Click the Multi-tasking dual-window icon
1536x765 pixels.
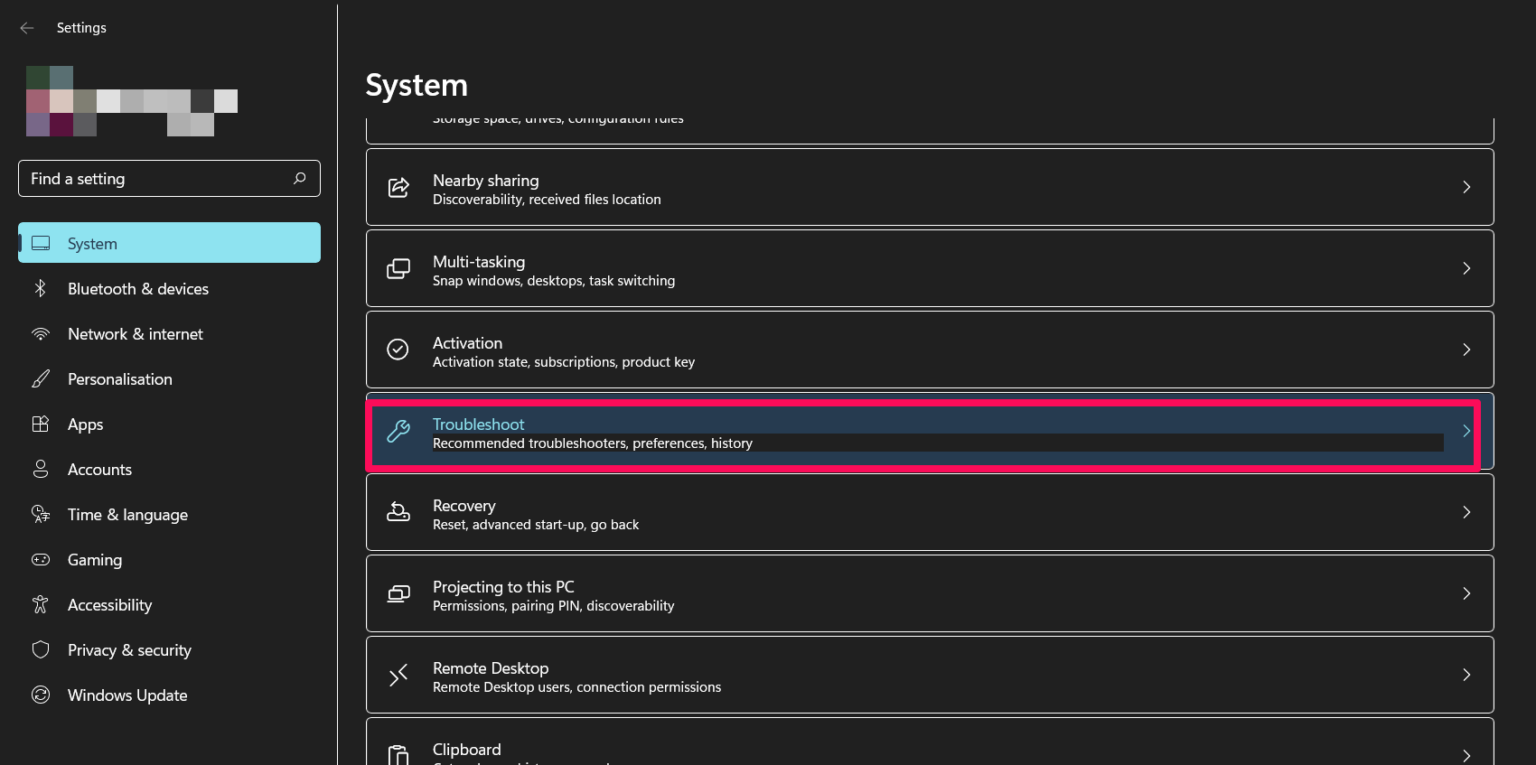(398, 268)
